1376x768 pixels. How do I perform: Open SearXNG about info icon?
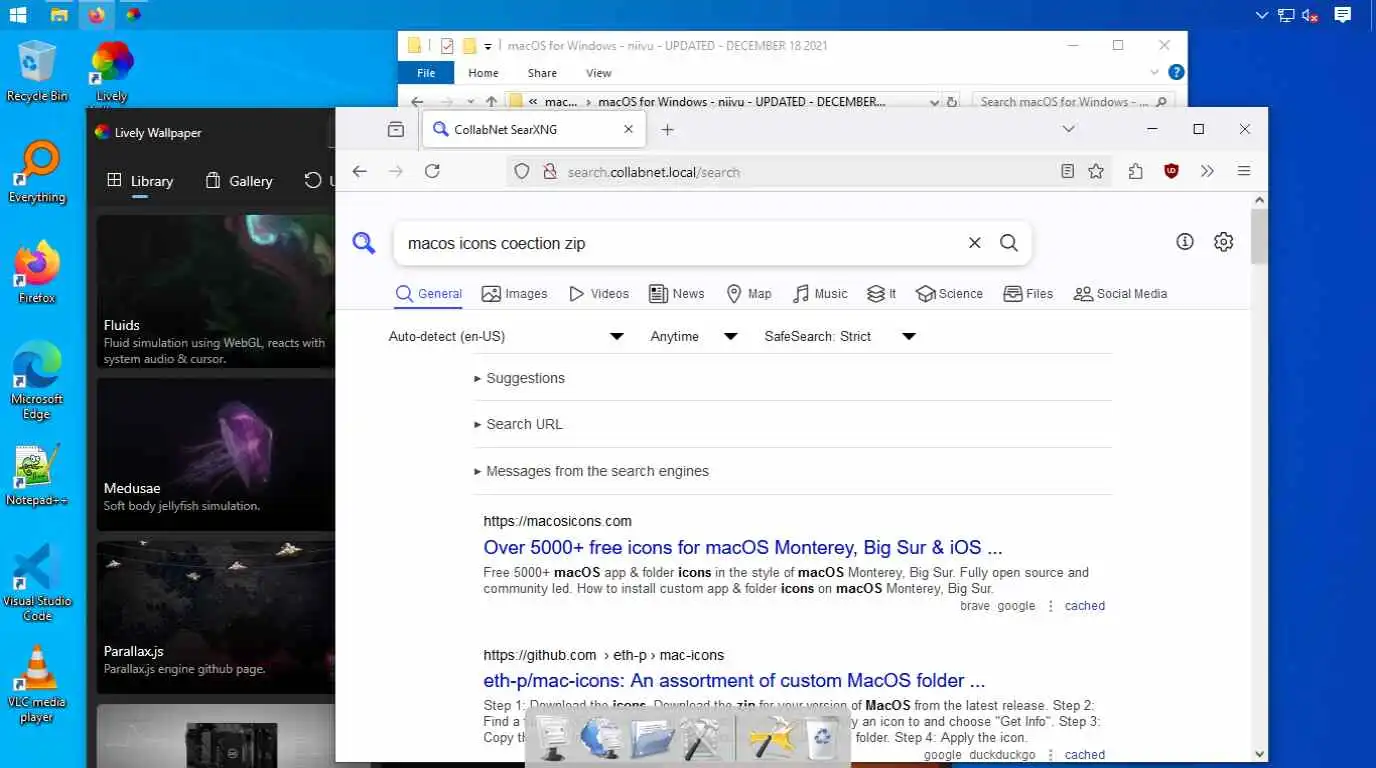click(1185, 242)
